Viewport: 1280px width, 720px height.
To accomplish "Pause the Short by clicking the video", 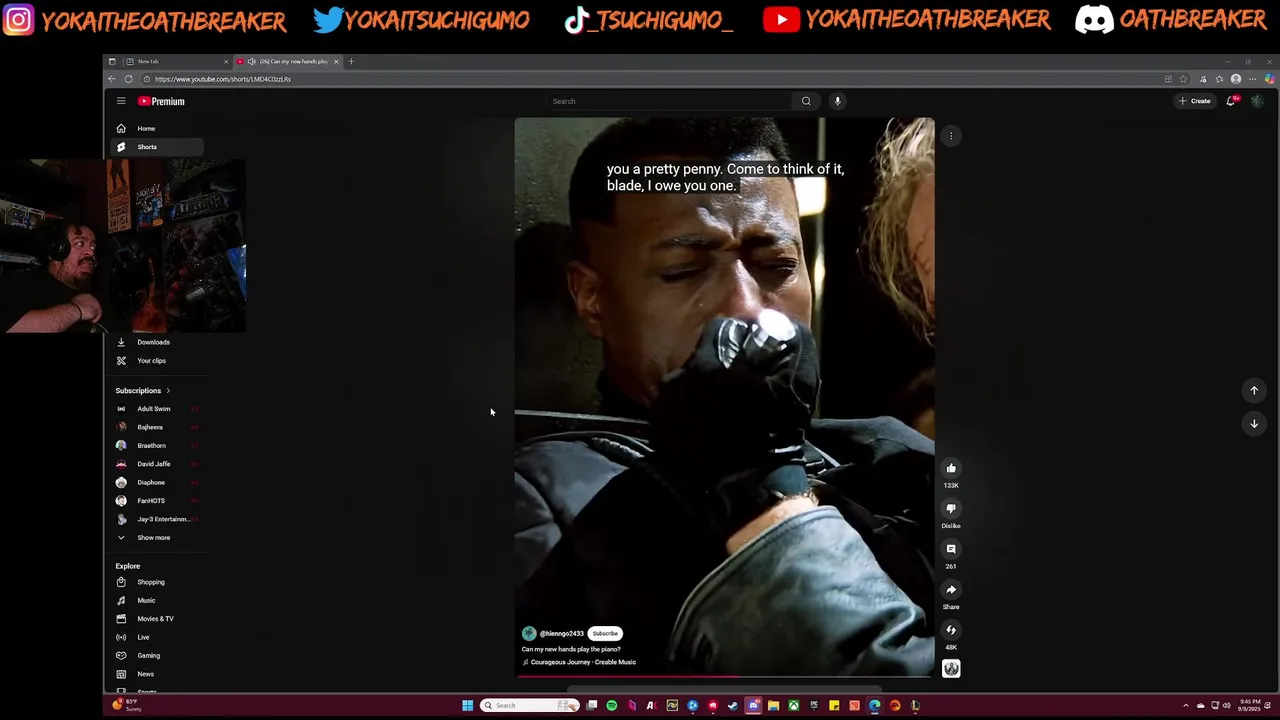I will tap(725, 397).
